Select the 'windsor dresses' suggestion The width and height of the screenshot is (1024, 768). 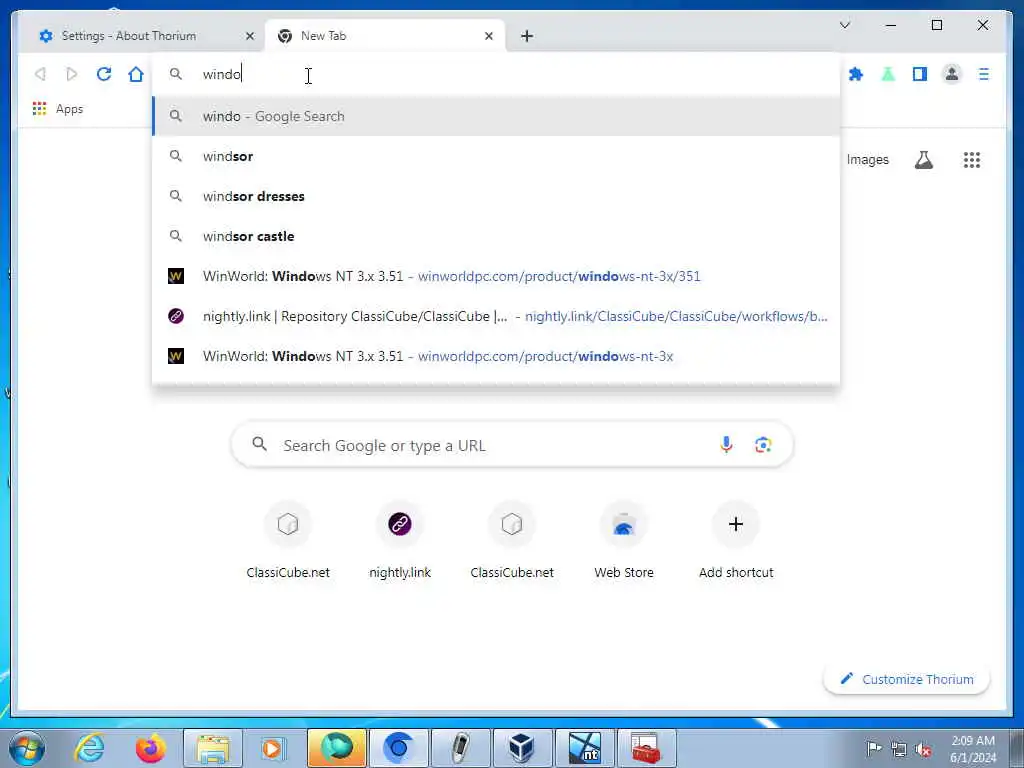pos(496,196)
